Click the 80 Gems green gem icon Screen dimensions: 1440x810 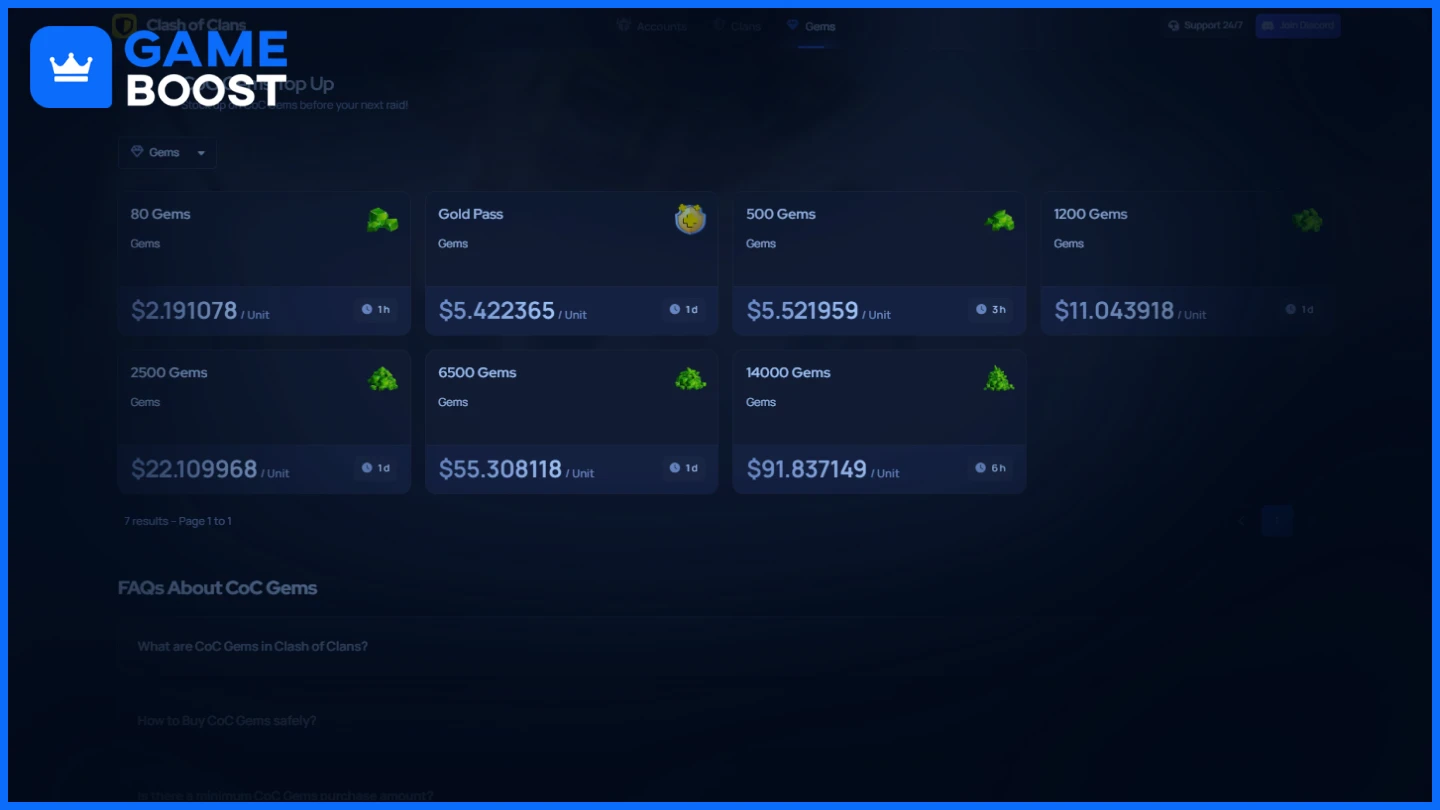coord(382,220)
